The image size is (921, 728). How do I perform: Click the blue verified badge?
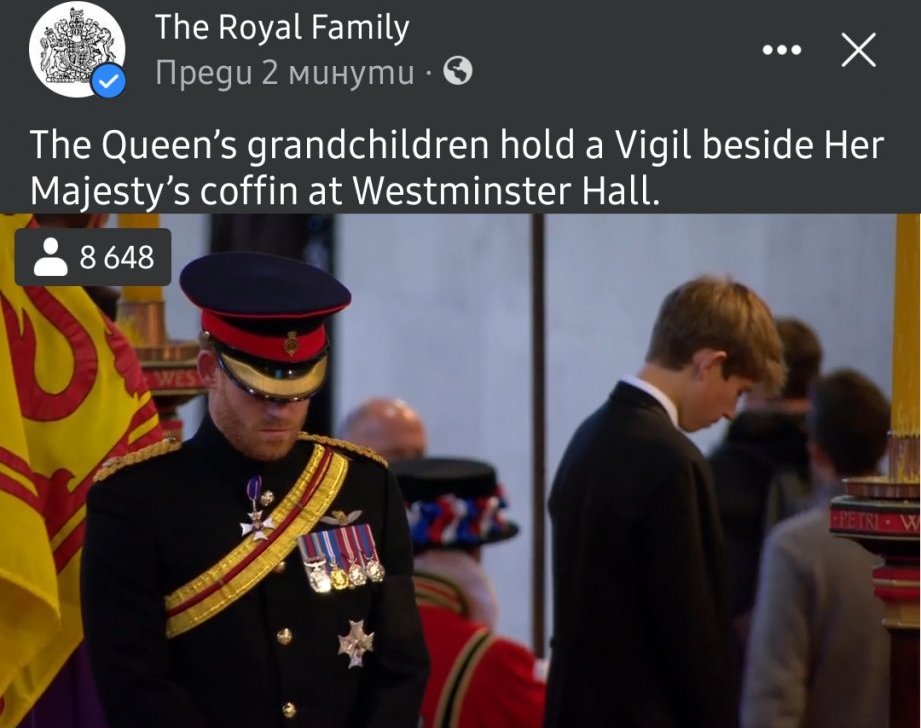109,80
